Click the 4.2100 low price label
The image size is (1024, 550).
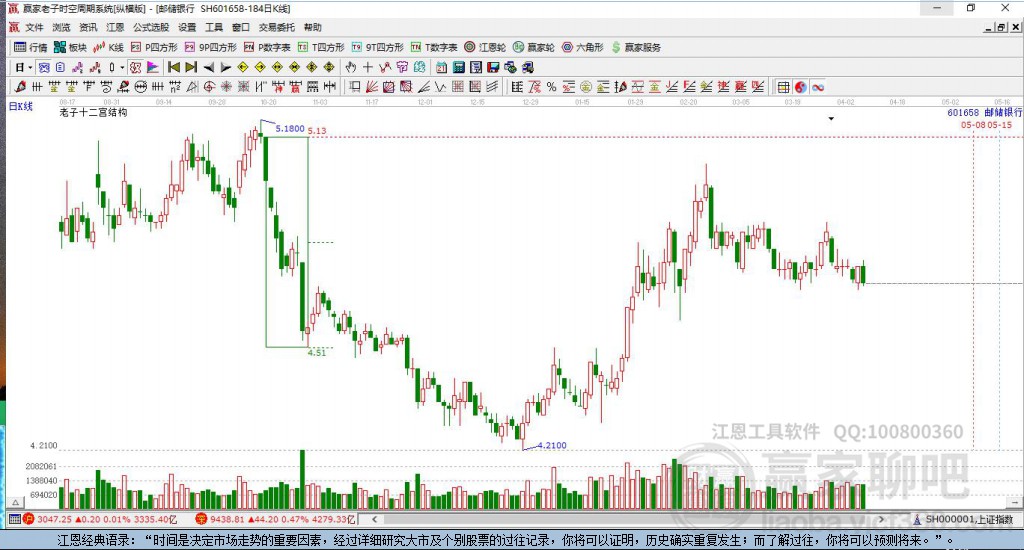pyautogui.click(x=552, y=445)
